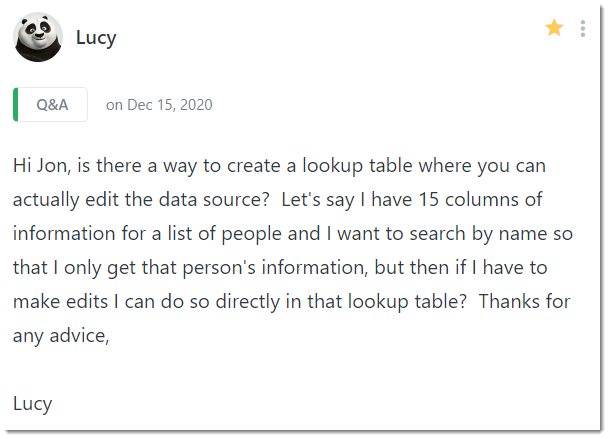Click the Dec 15, 2020 post date

pos(169,105)
